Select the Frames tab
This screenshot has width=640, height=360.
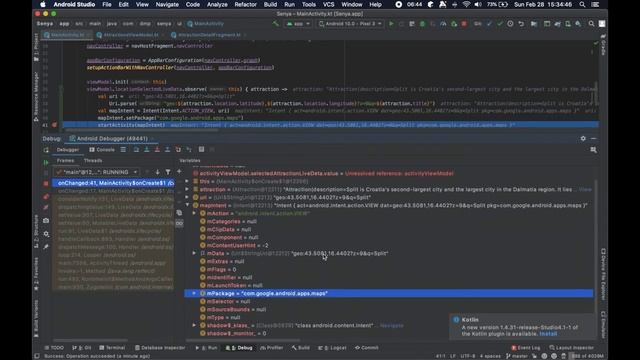pos(65,161)
